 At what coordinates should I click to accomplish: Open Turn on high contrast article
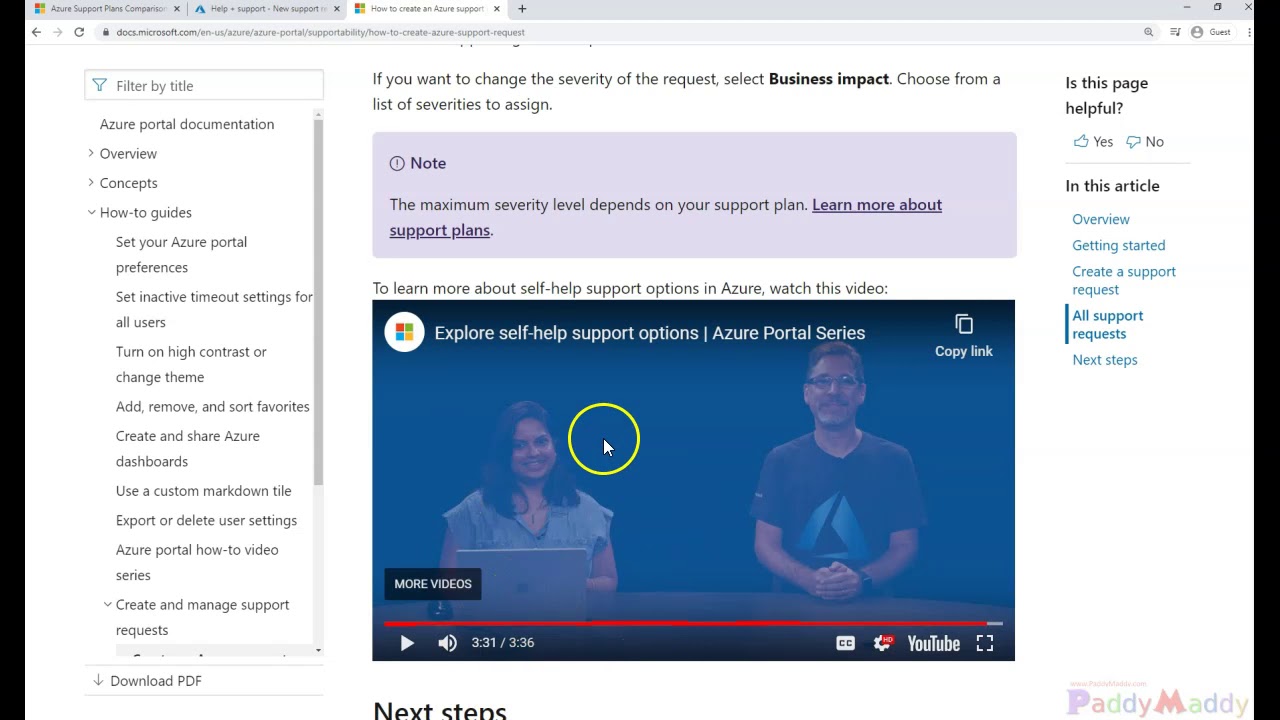tap(191, 364)
